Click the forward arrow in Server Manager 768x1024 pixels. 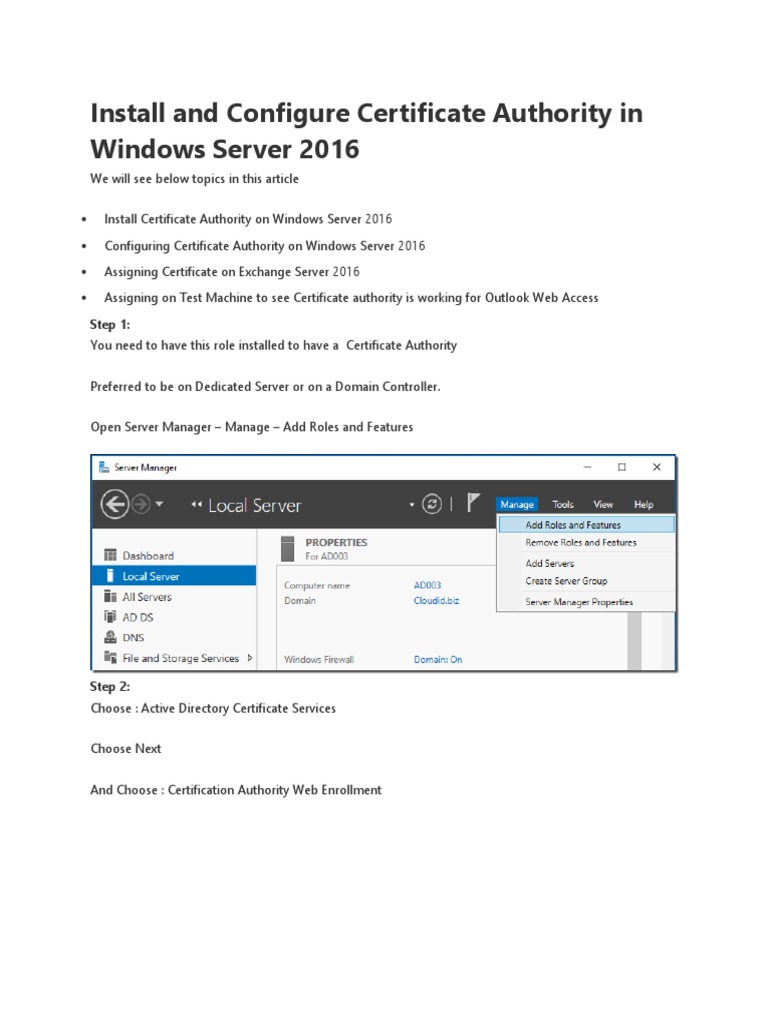pos(141,505)
